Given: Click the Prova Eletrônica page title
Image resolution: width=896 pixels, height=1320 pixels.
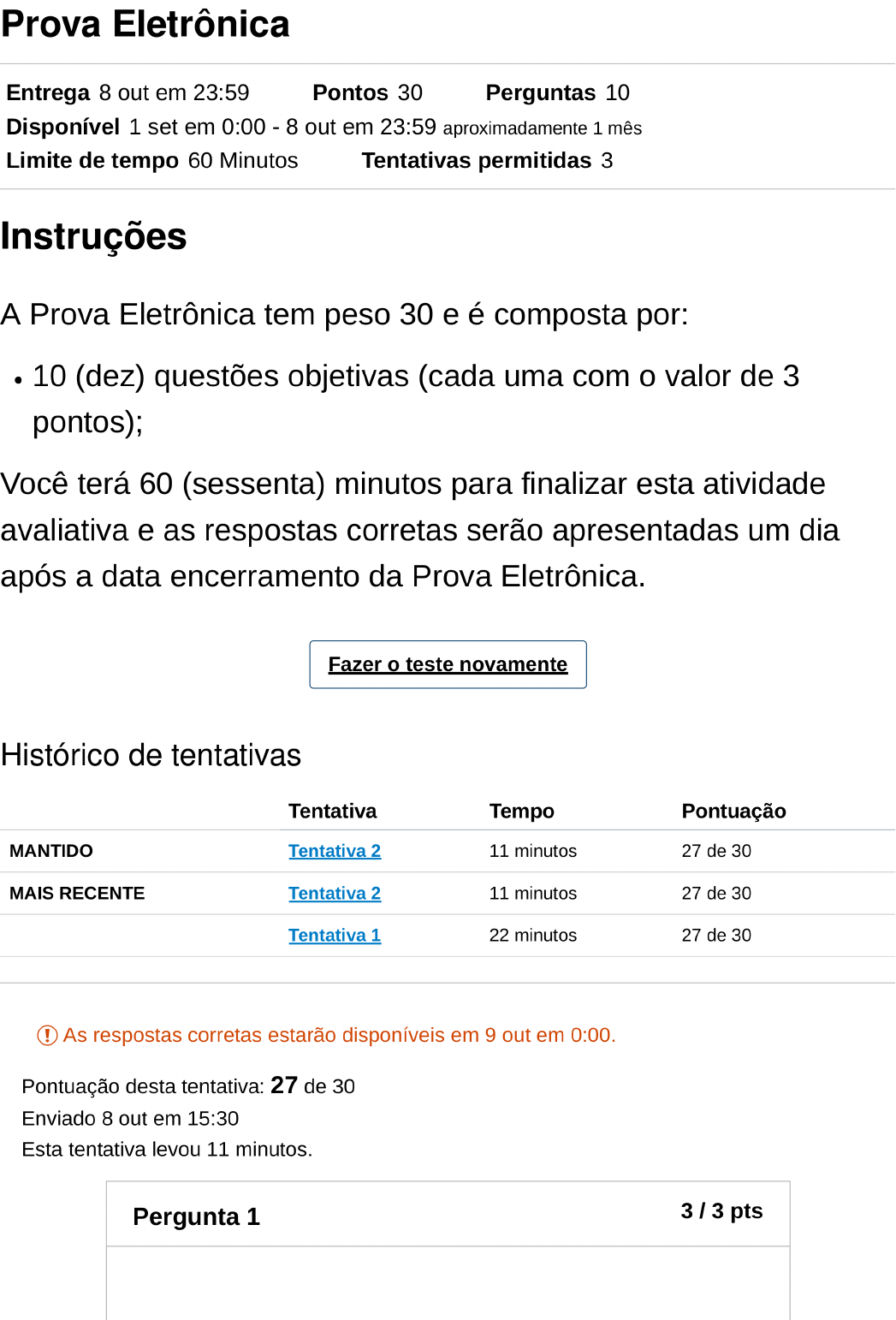Looking at the screenshot, I should 145,25.
